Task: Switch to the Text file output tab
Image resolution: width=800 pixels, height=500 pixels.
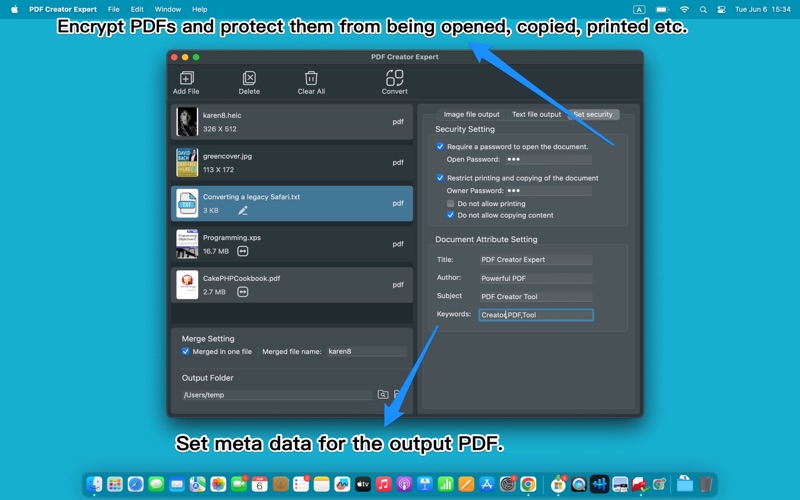Action: 536,114
